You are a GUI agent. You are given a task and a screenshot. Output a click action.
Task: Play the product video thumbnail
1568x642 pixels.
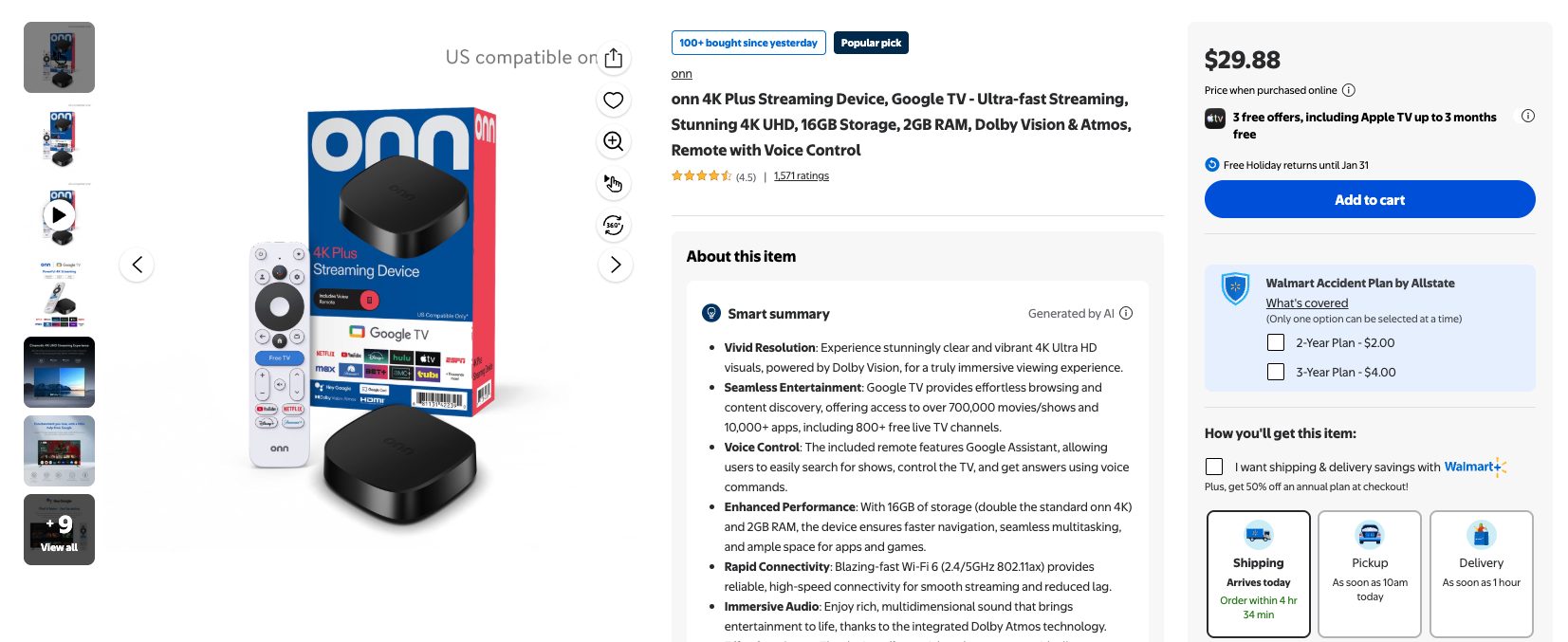pyautogui.click(x=59, y=215)
